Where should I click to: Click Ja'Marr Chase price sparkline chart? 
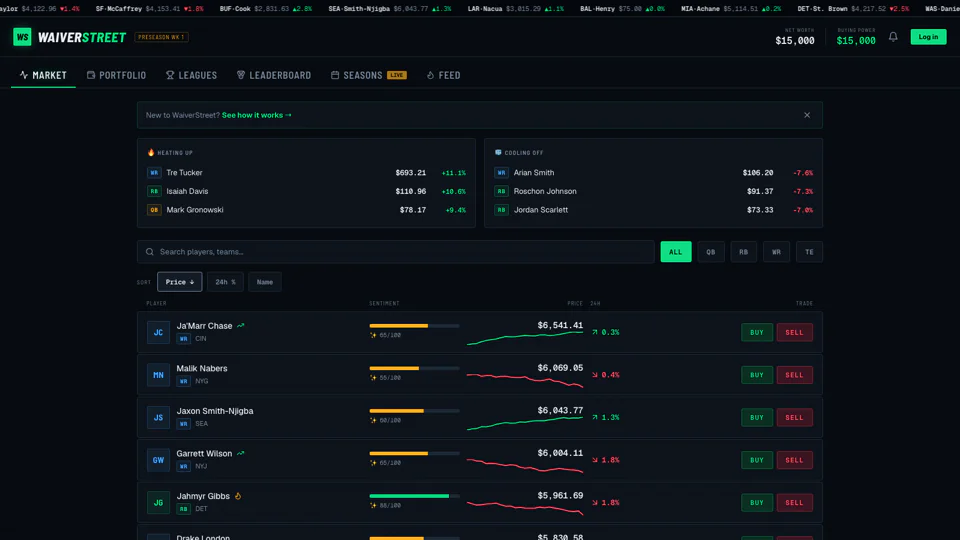525,338
